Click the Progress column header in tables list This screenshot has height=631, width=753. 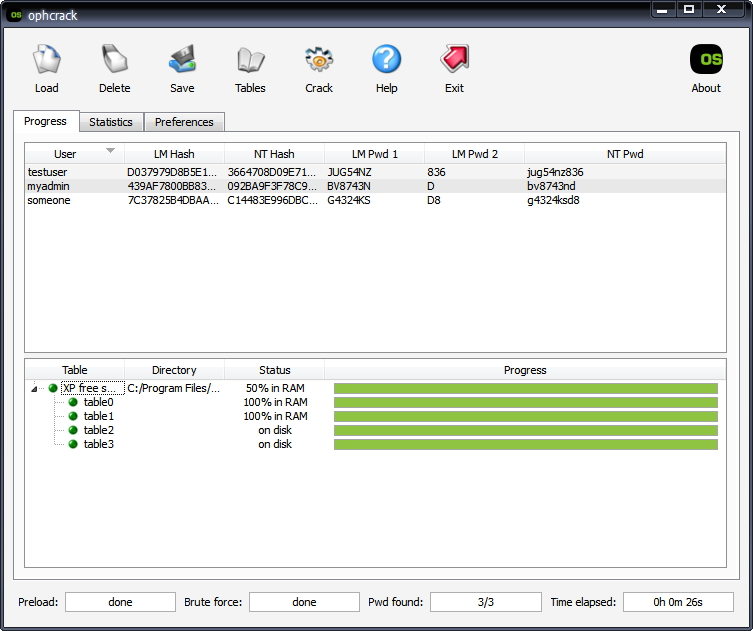coord(525,370)
